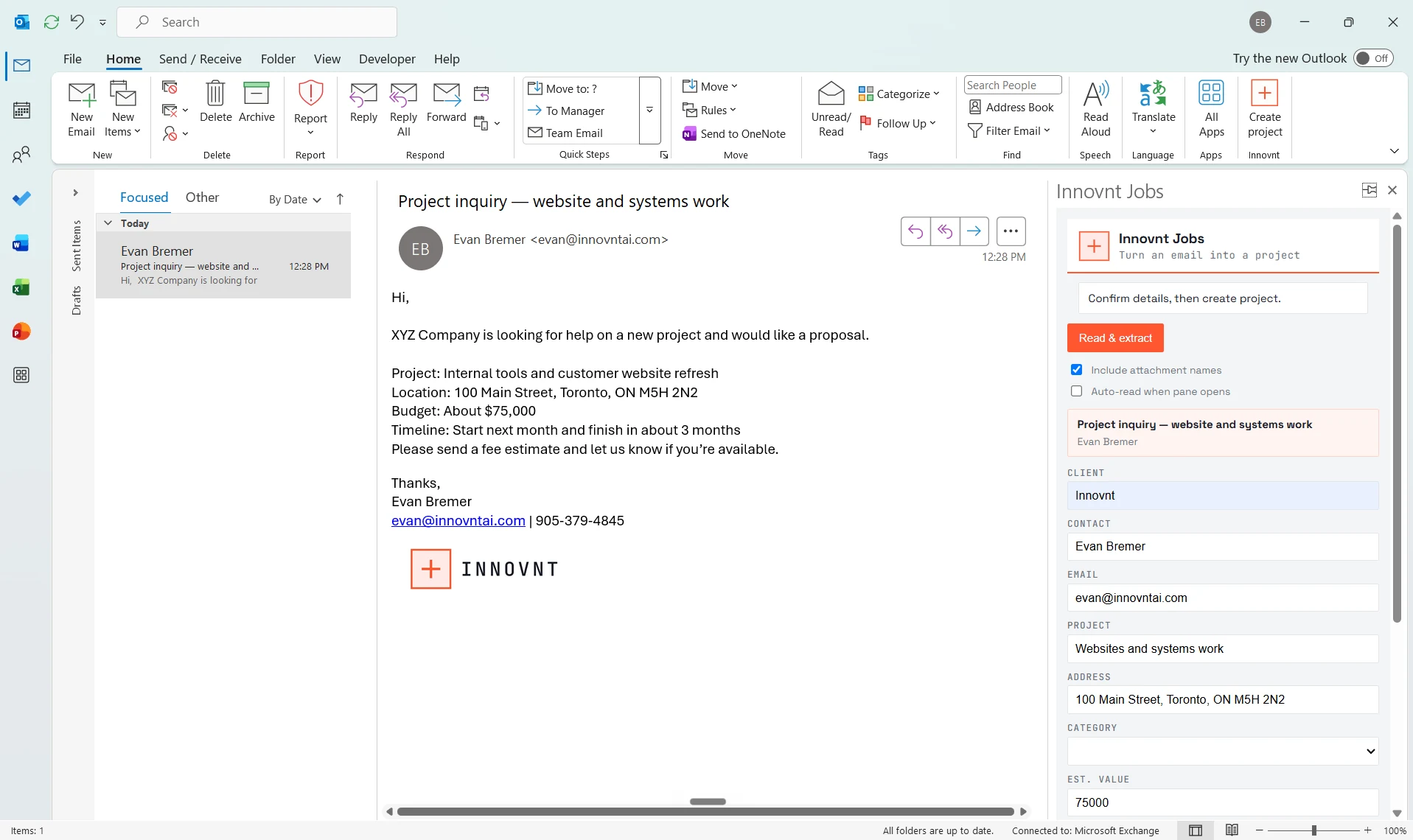Send message to OneNote
Viewport: 1413px width, 840px height.
[x=734, y=133]
